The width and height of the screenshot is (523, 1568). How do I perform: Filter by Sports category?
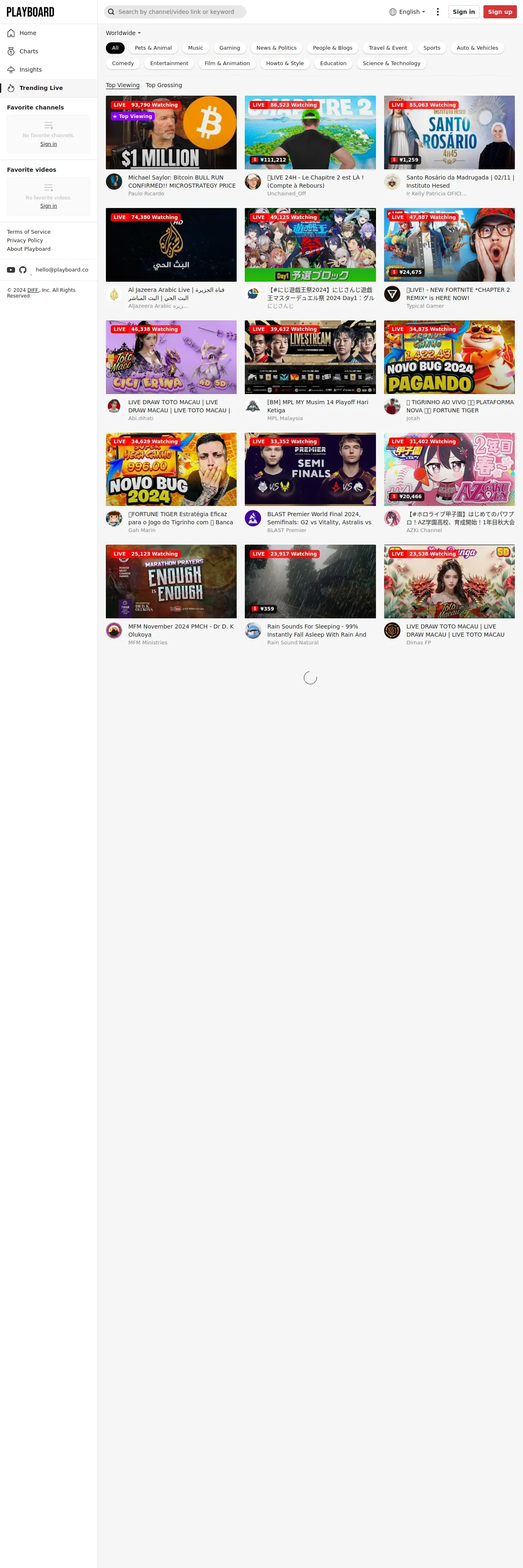pyautogui.click(x=432, y=48)
